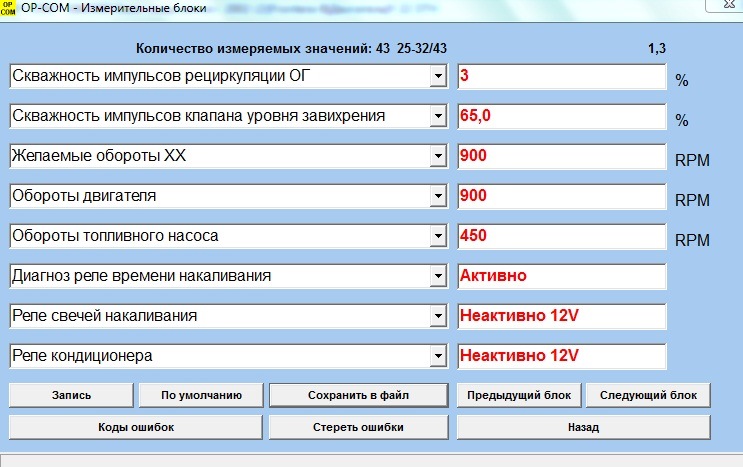Click the OP-COM title bar icon
743x467 pixels.
point(8,8)
